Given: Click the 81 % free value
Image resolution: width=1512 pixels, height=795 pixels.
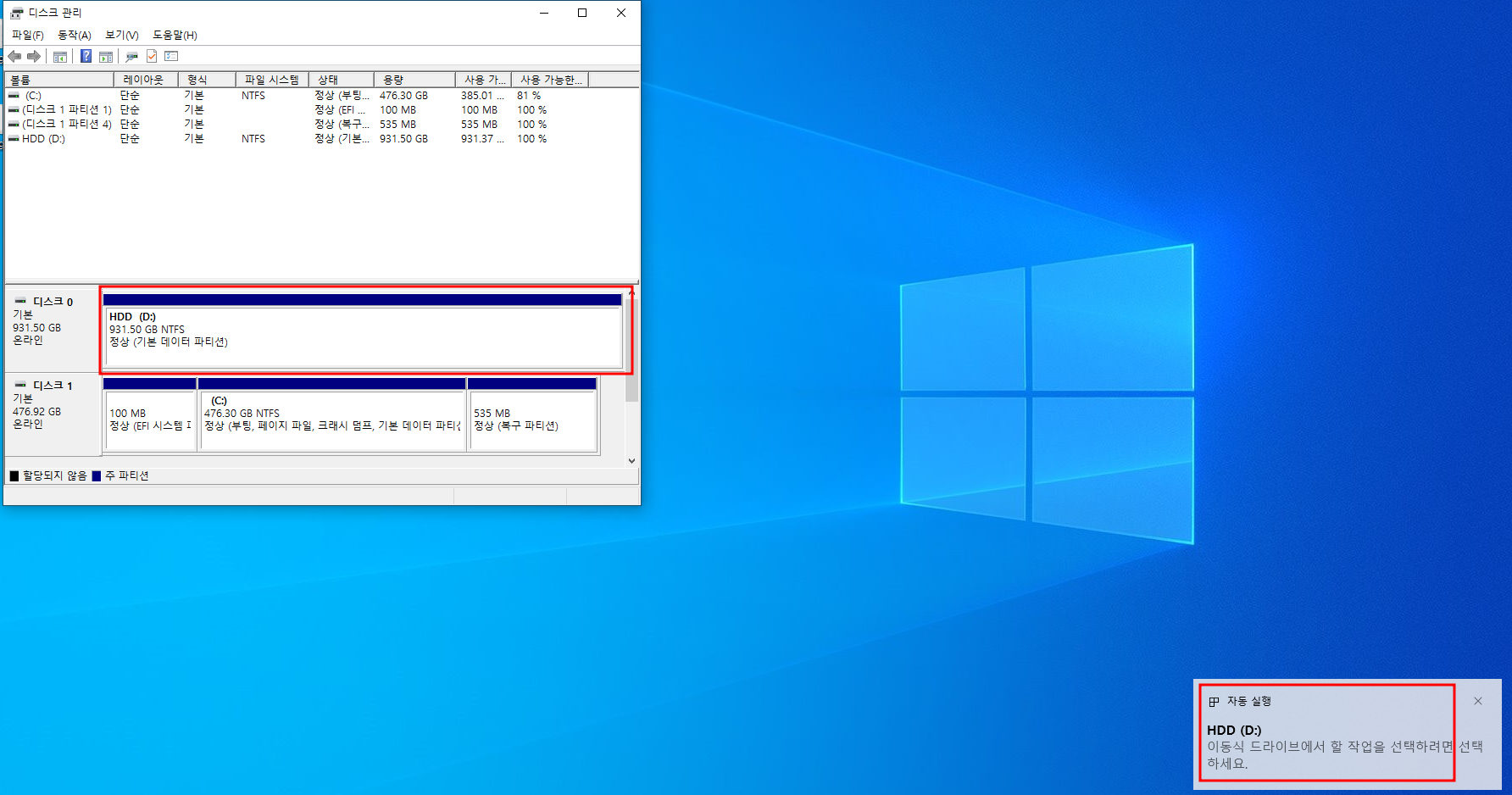Looking at the screenshot, I should tap(529, 96).
